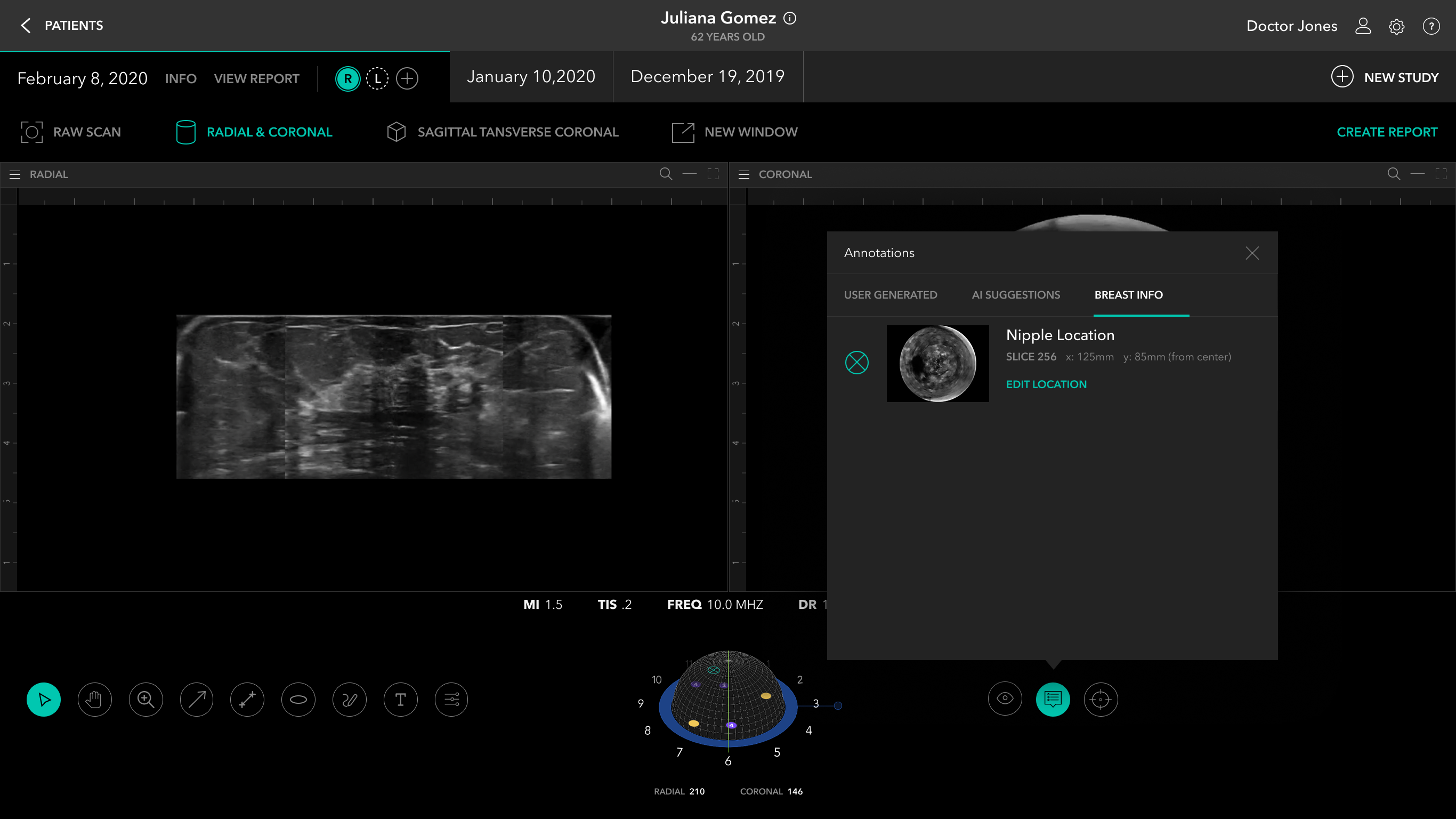Select the zoom magnifier tool

point(146,700)
